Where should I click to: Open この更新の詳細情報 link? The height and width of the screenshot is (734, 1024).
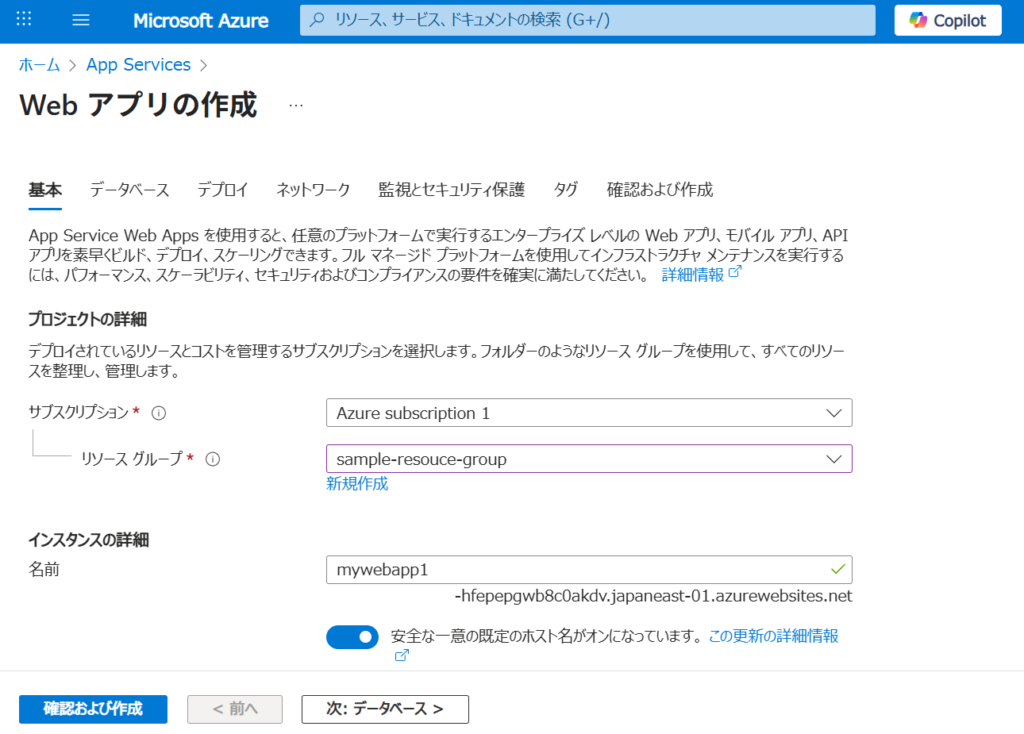click(773, 636)
